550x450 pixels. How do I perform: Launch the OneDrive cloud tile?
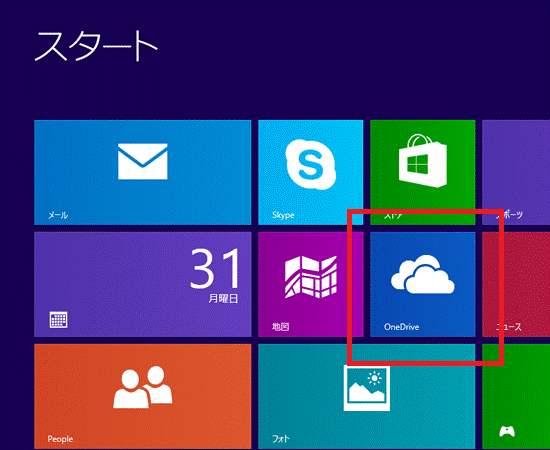pyautogui.click(x=423, y=284)
